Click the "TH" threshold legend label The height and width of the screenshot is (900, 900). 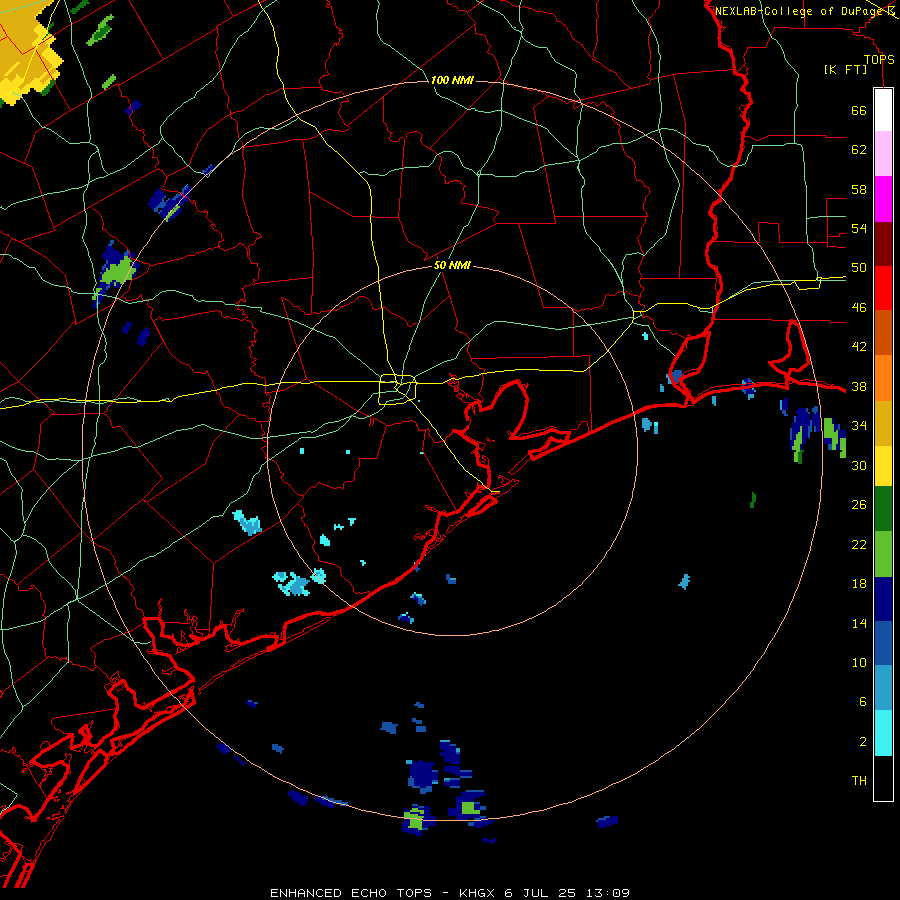coord(859,781)
